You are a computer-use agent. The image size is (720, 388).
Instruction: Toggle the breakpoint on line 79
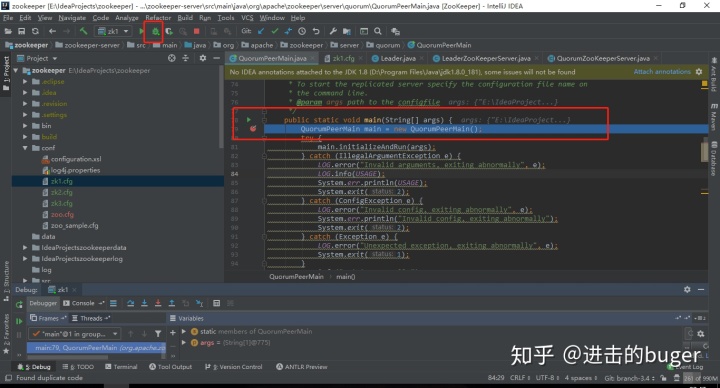click(x=253, y=129)
